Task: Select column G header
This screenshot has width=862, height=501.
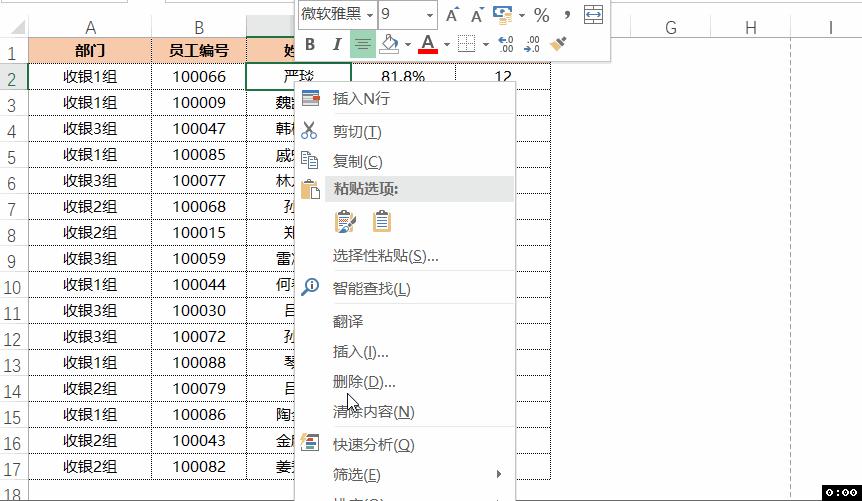Action: click(671, 27)
